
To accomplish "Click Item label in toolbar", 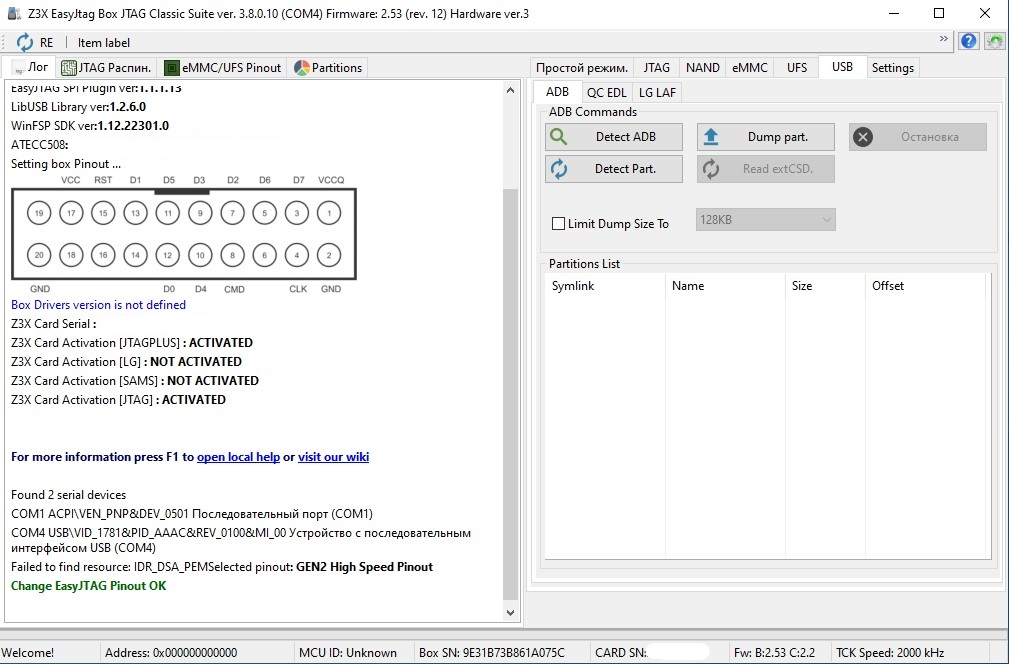I will (x=104, y=42).
